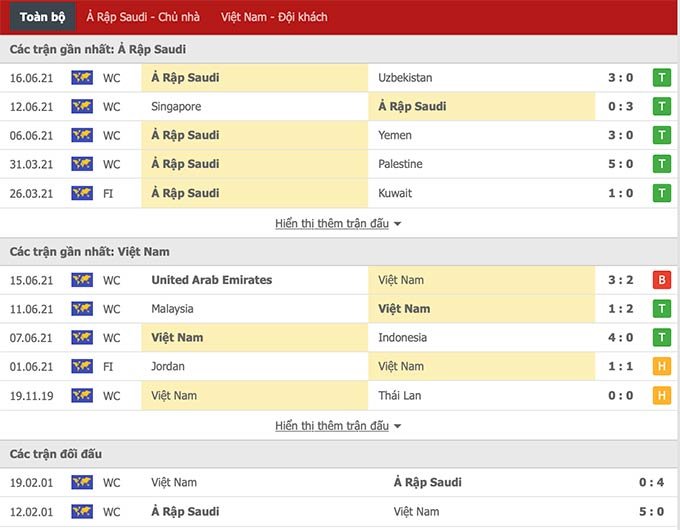Viewport: 680px width, 530px height.
Task: Switch to Ả Rập Saudi - Chủ nhà tab
Action: tap(143, 17)
